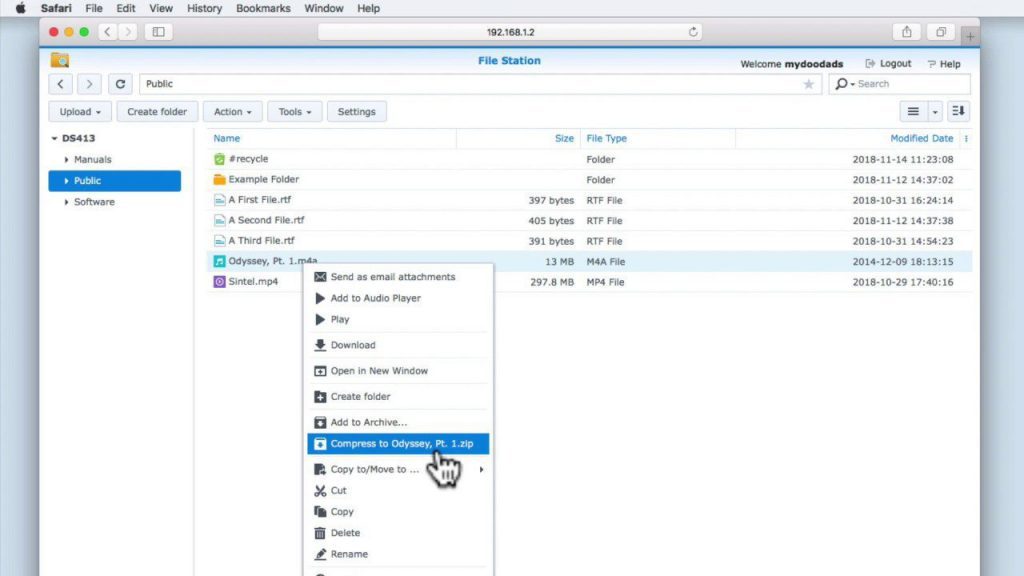
Task: Open File Station Settings button
Action: 357,112
